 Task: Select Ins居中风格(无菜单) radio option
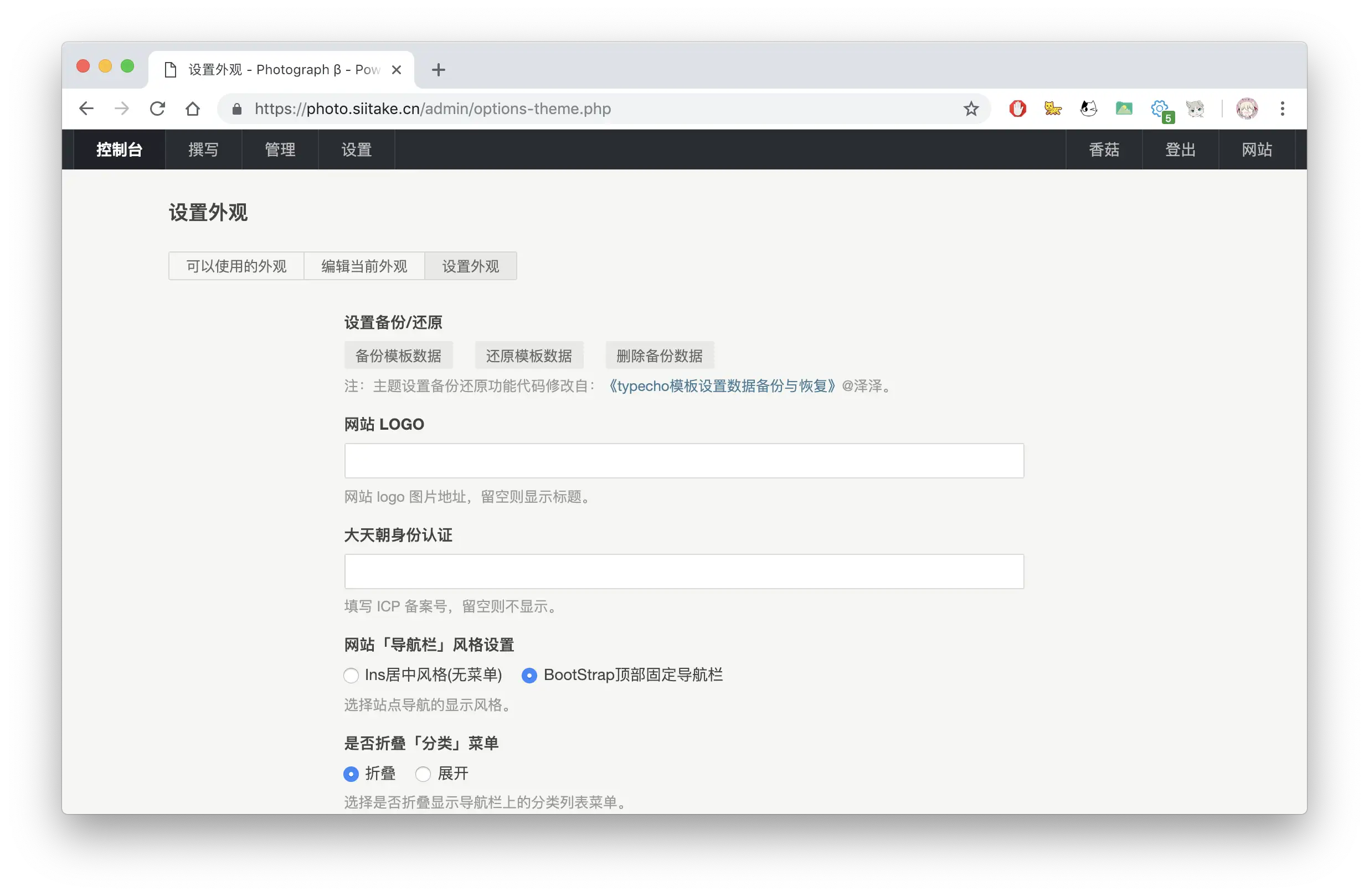351,675
